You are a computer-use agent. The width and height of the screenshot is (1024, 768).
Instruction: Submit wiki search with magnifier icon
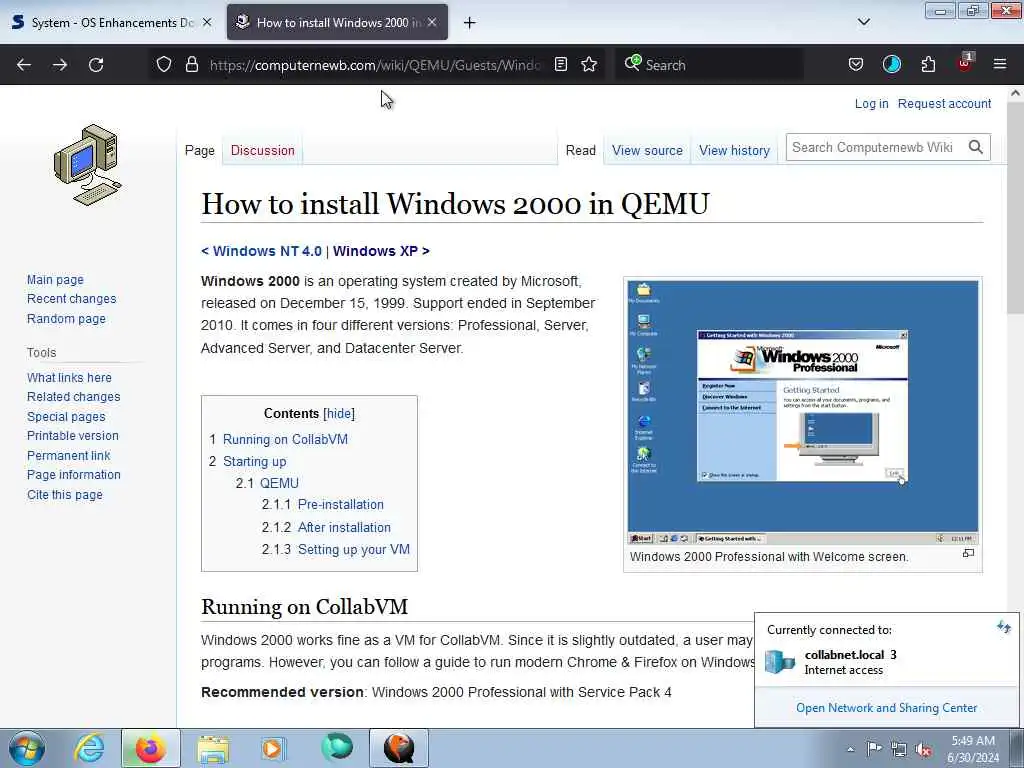pyautogui.click(x=976, y=148)
